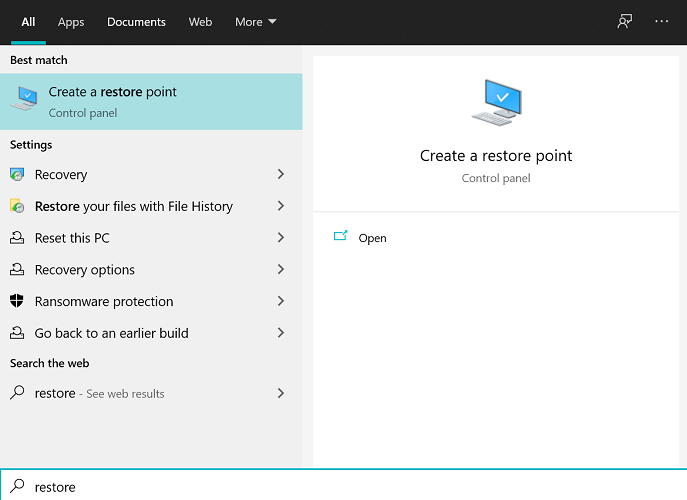Switch to the Apps tab
Viewport: 687px width, 500px height.
tap(71, 21)
